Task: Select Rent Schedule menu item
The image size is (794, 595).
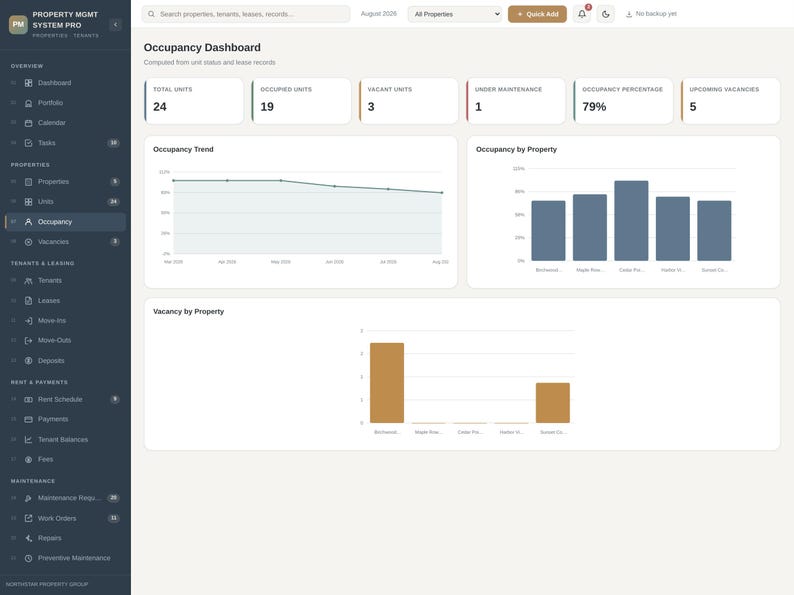Action: (65, 400)
